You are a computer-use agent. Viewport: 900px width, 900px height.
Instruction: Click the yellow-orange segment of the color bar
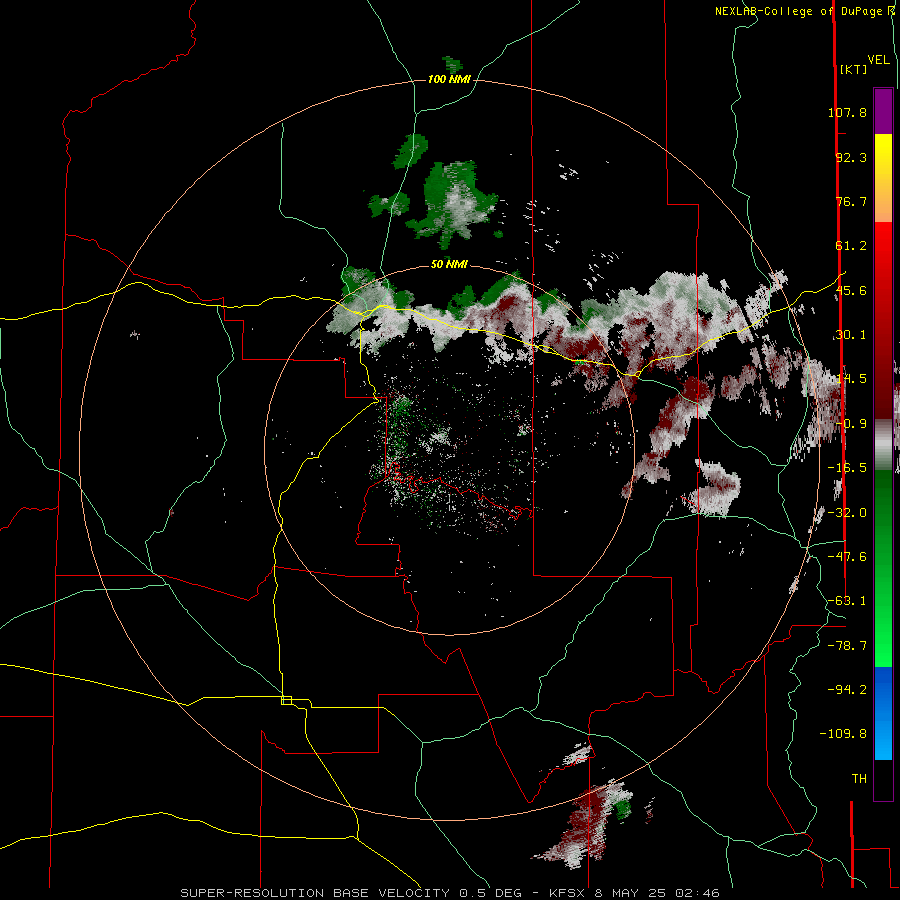(x=883, y=178)
